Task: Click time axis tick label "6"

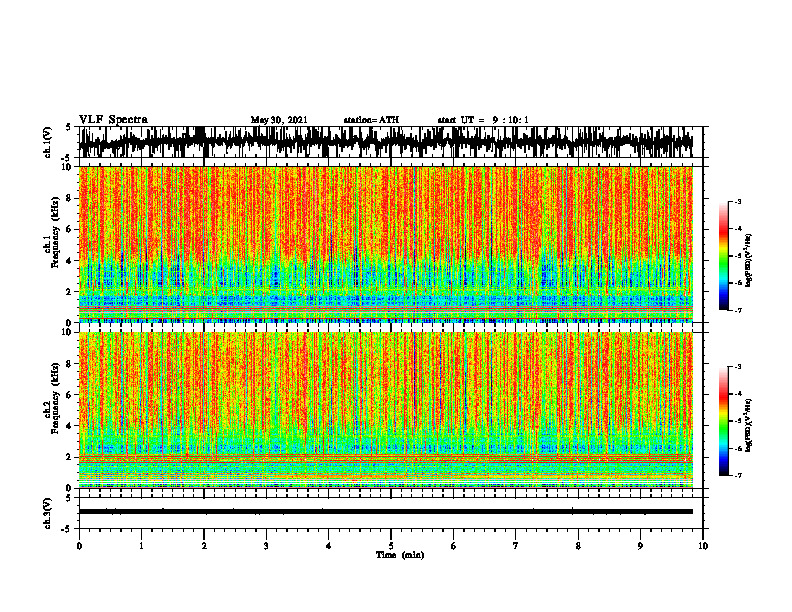Action: tap(454, 546)
